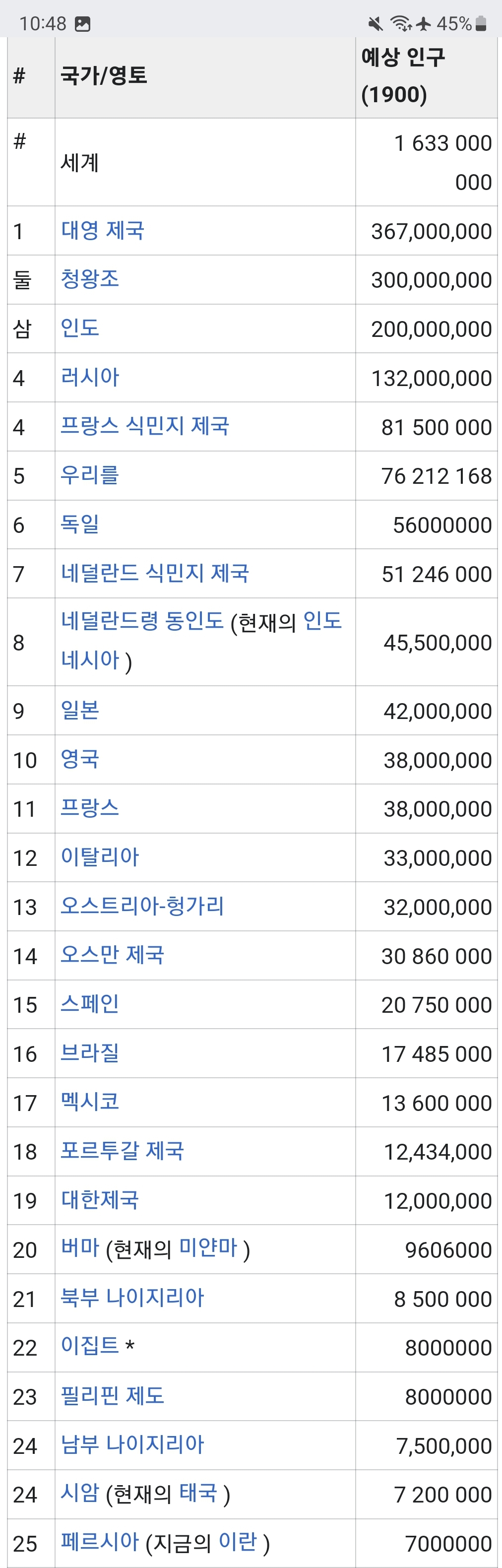Image resolution: width=502 pixels, height=1568 pixels.
Task: Follow the 오스만 제국 link
Action: click(x=112, y=954)
